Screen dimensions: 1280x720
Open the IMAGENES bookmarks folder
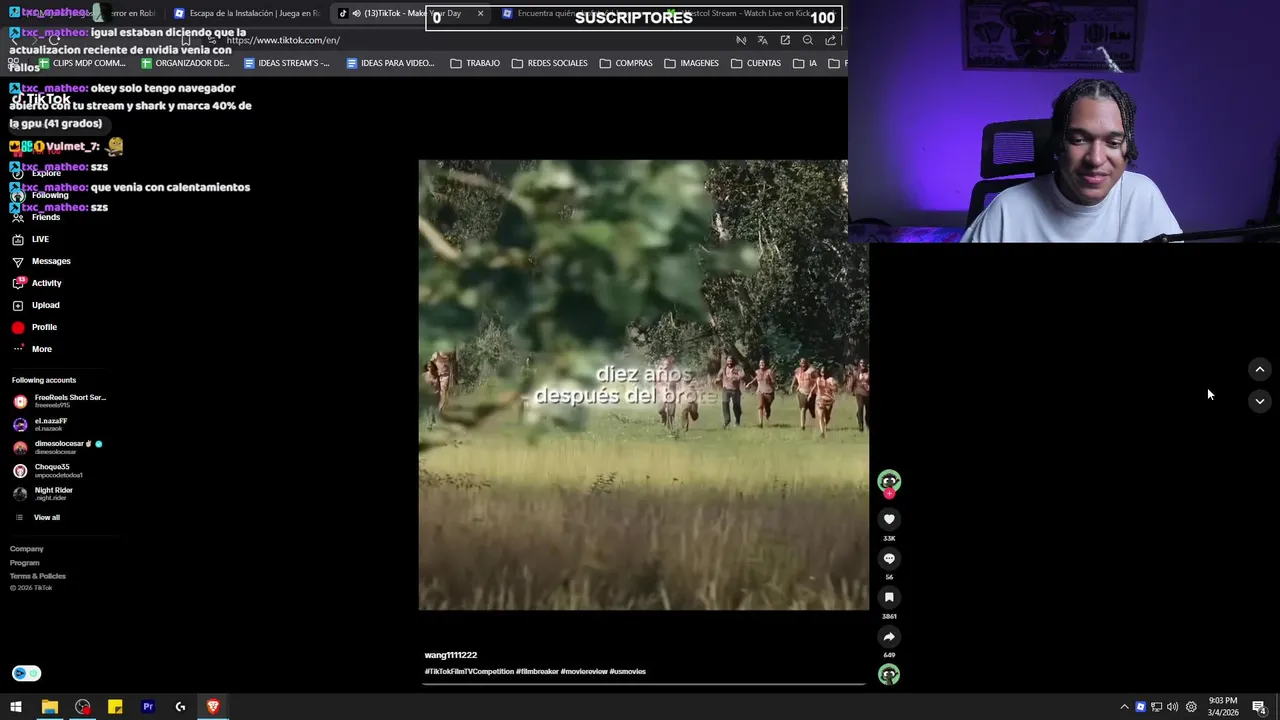pos(692,63)
